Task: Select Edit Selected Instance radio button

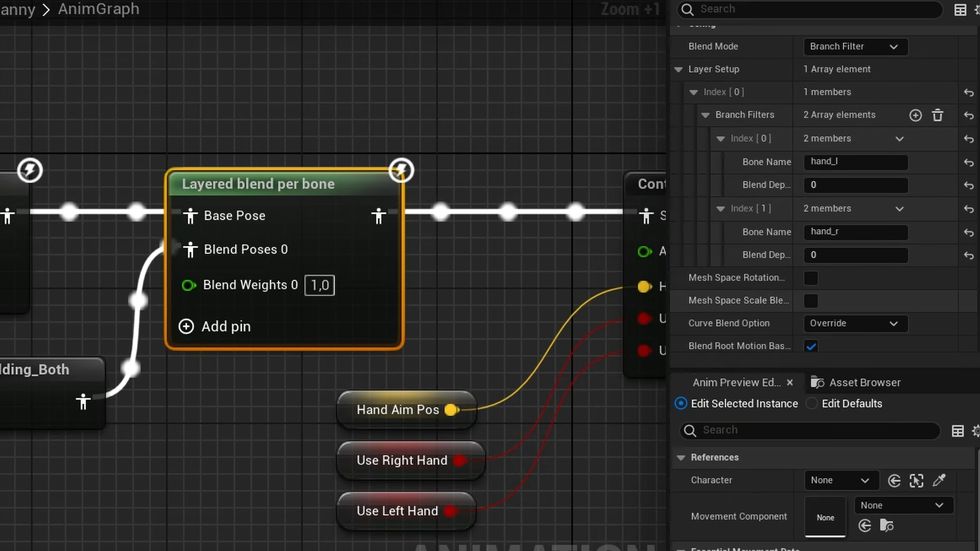Action: 681,404
